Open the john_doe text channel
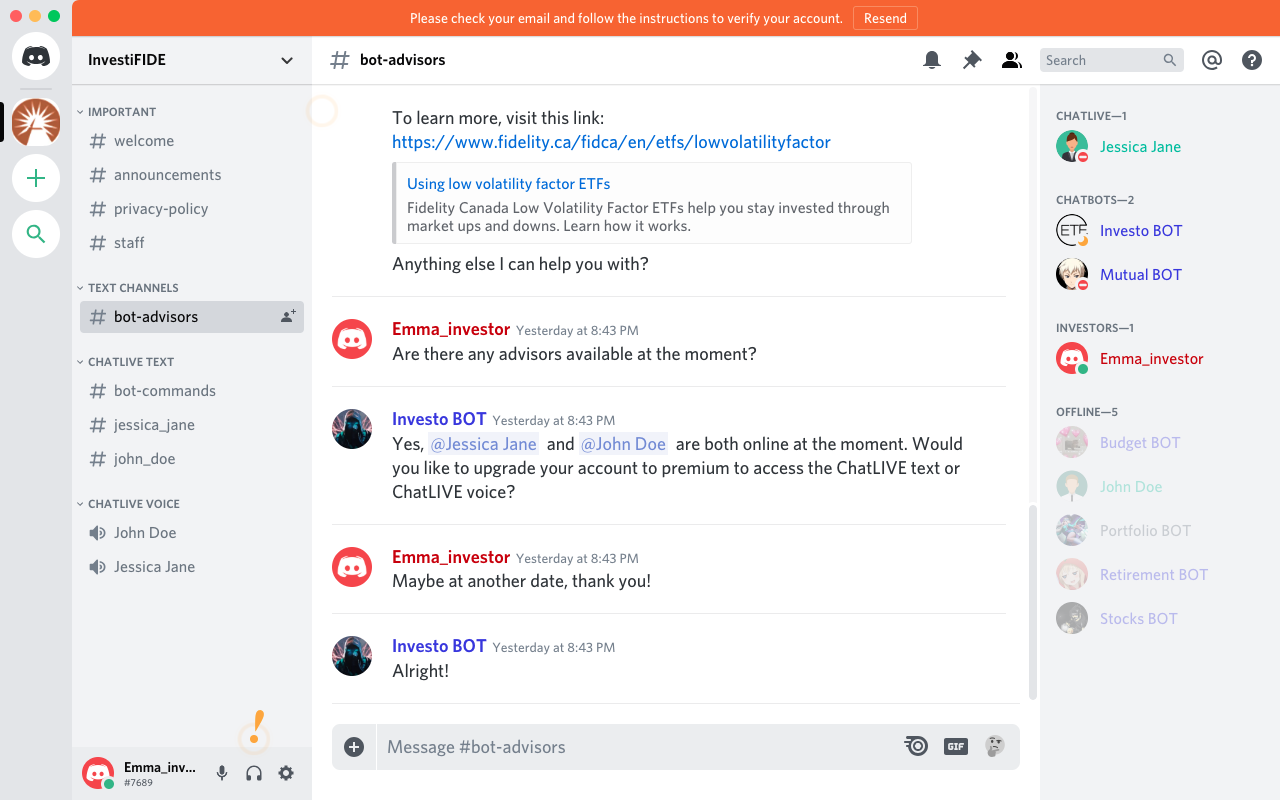 (x=192, y=459)
